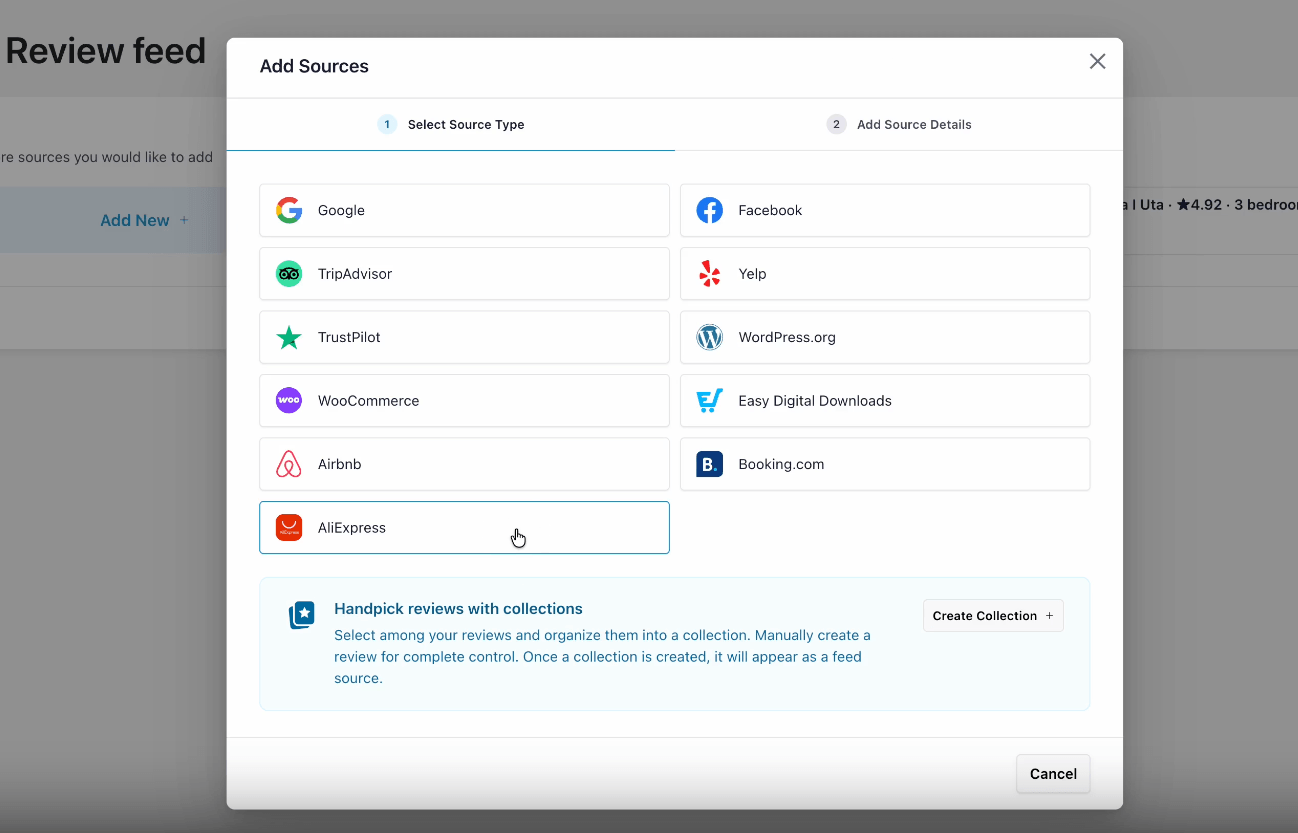
Task: Click the Google logo icon
Action: (289, 210)
